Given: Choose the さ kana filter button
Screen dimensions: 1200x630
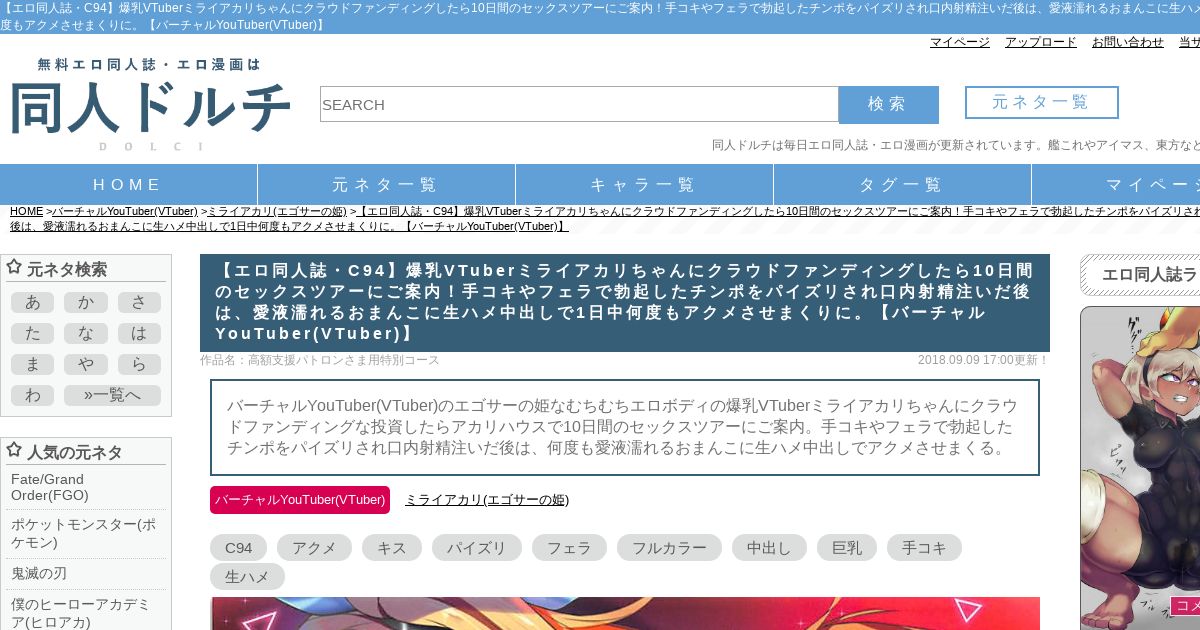Looking at the screenshot, I should [x=139, y=303].
